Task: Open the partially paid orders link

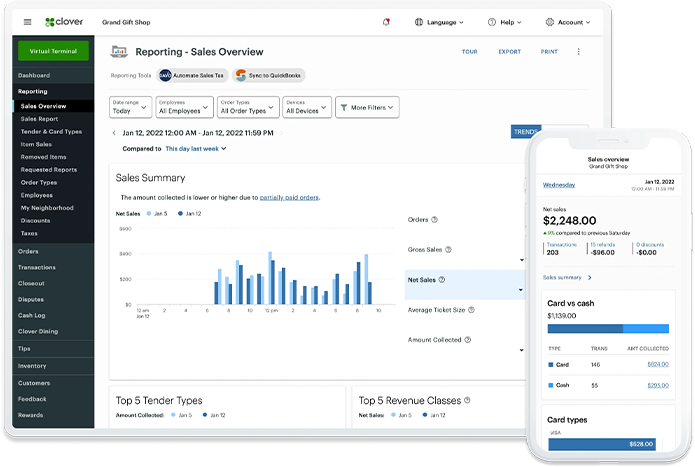Action: [x=289, y=197]
